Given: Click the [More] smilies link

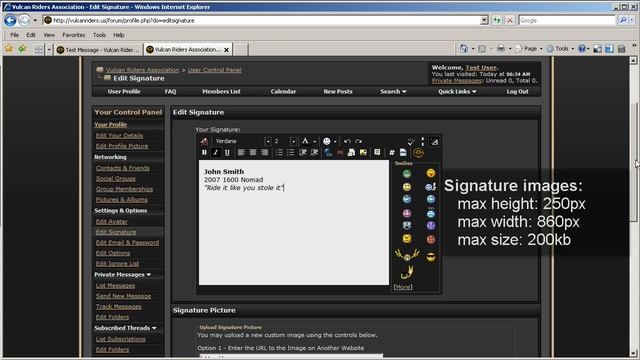Looking at the screenshot, I should 403,287.
